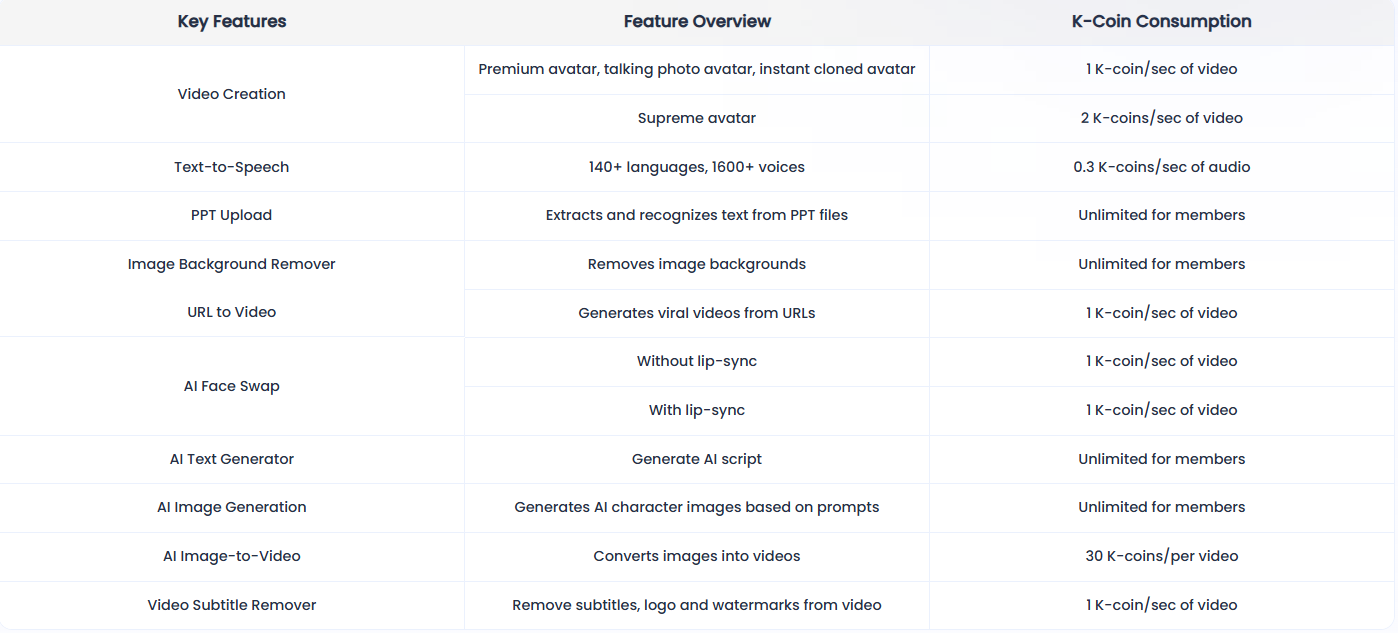Select the URL to Video feature name
The width and height of the screenshot is (1398, 633).
232,312
